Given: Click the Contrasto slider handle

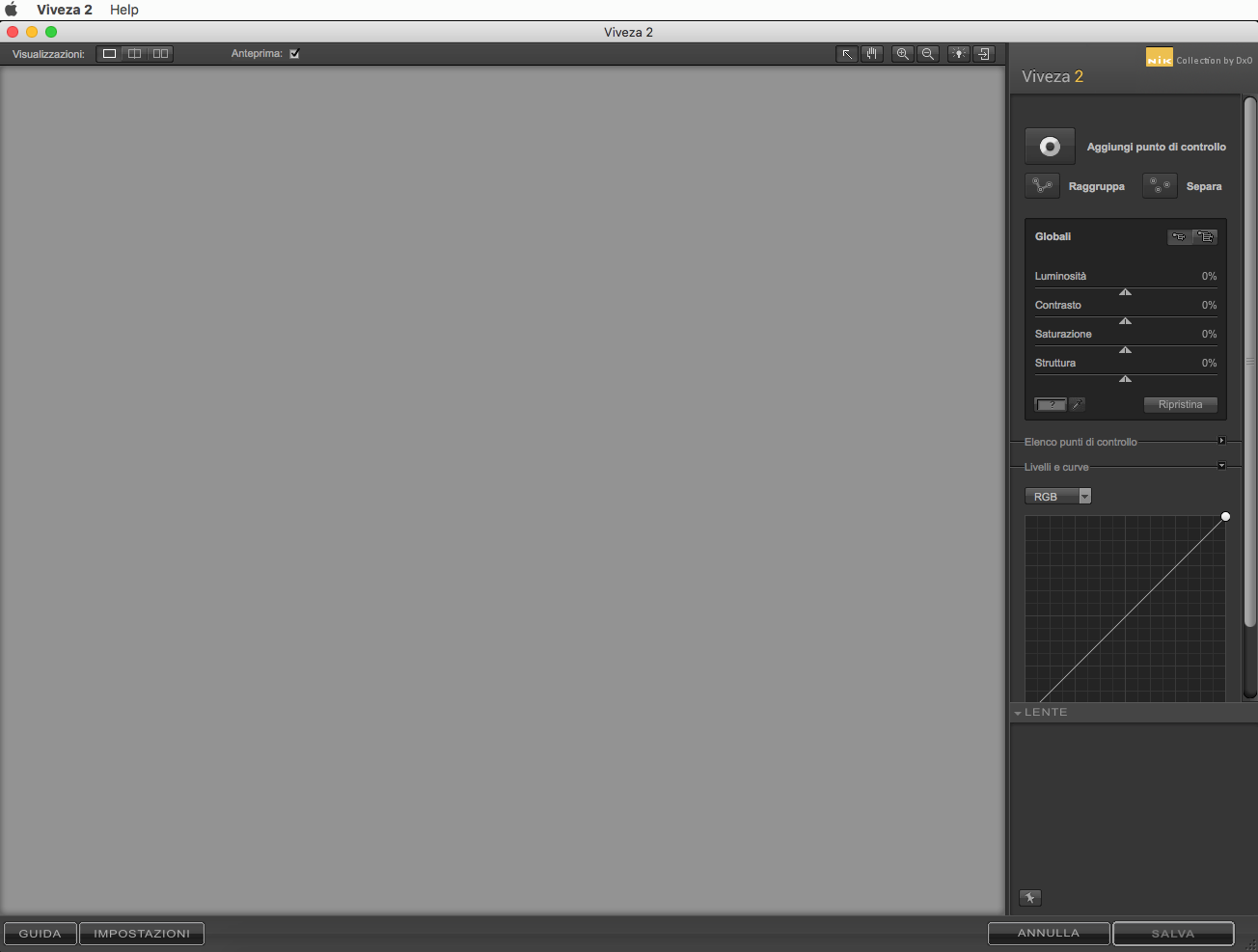Looking at the screenshot, I should (1125, 321).
